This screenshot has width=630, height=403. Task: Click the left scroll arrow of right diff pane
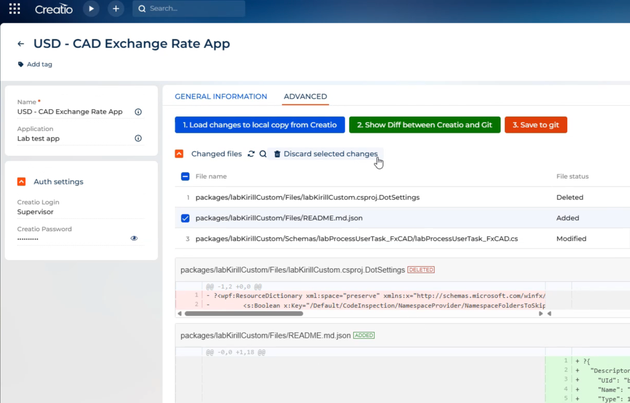click(x=549, y=314)
